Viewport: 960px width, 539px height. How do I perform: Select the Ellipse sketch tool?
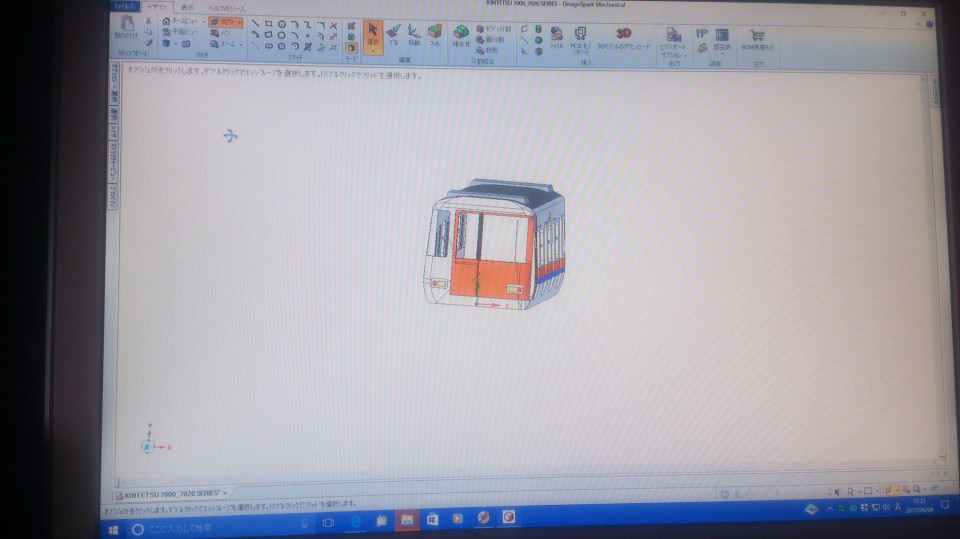pyautogui.click(x=269, y=46)
